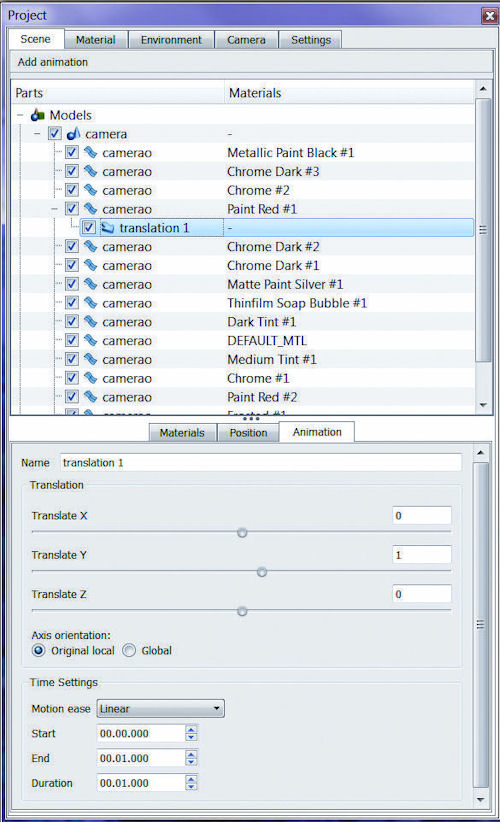The width and height of the screenshot is (500, 822).
Task: Select the translation 1 animation folder icon
Action: tap(107, 228)
